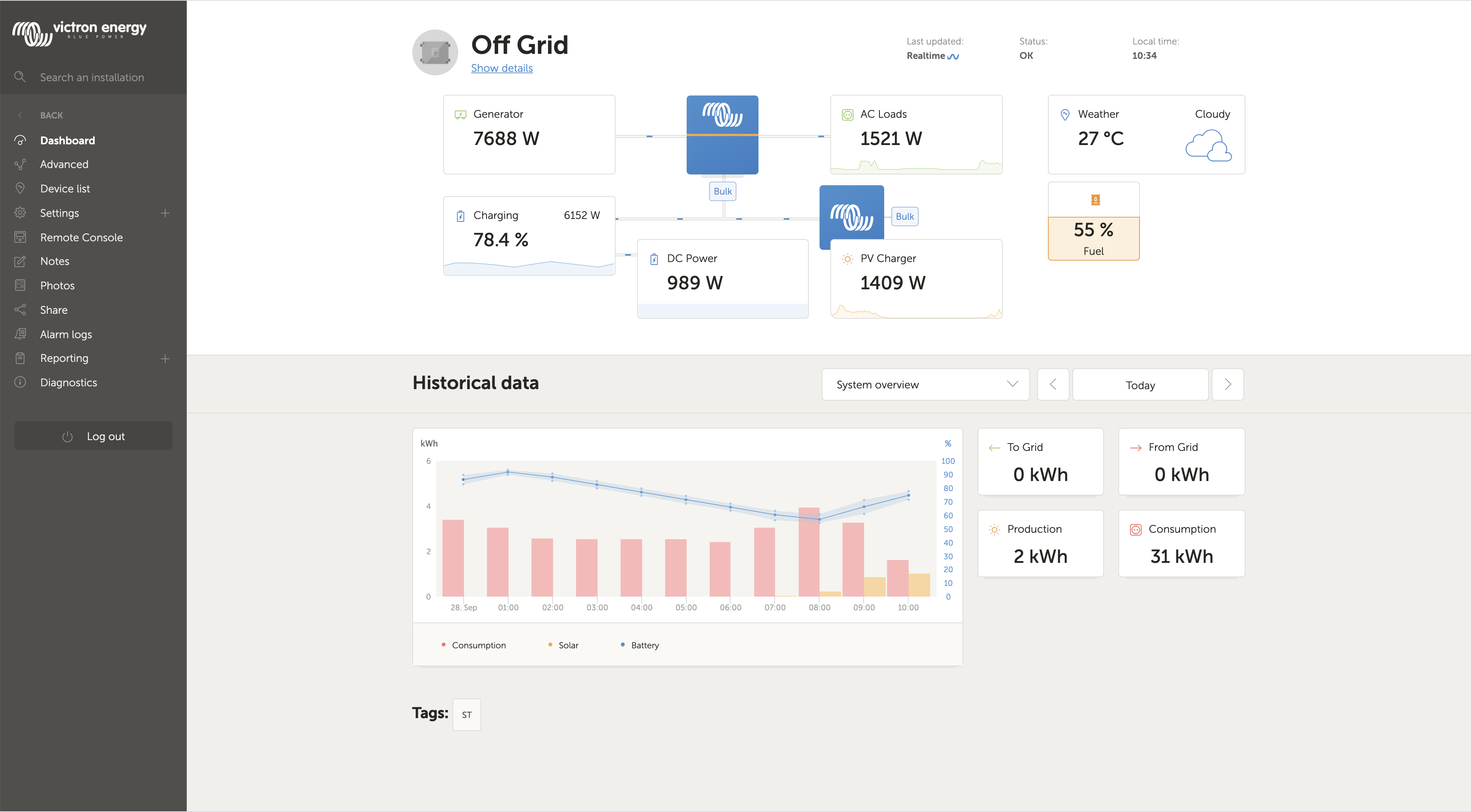The height and width of the screenshot is (812, 1471).
Task: Click the cloudy weather icon
Action: [1208, 145]
